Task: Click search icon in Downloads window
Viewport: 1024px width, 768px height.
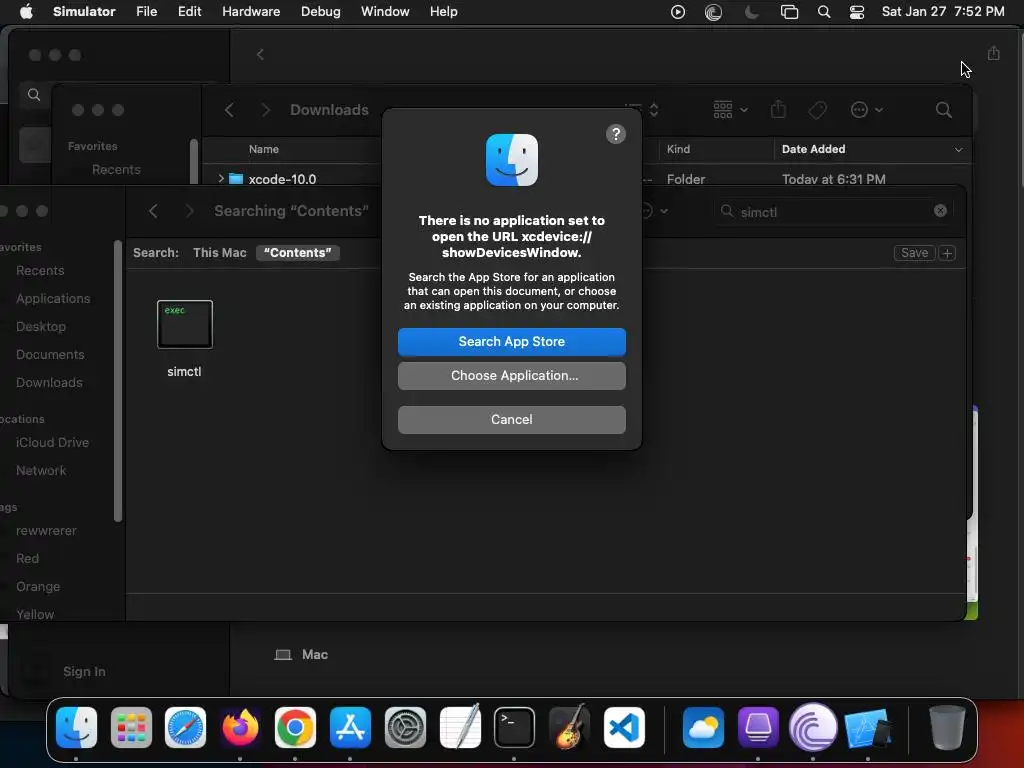Action: (943, 110)
